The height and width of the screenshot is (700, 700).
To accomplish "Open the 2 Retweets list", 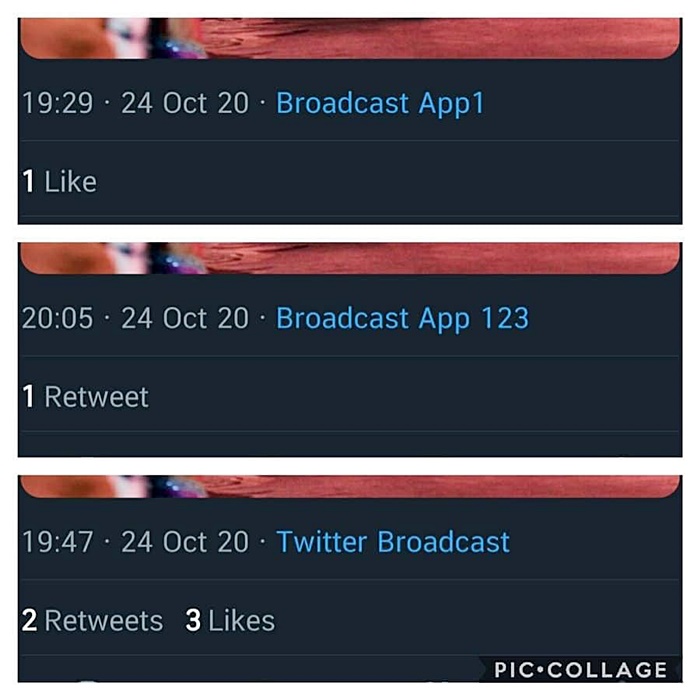I will pyautogui.click(x=92, y=621).
